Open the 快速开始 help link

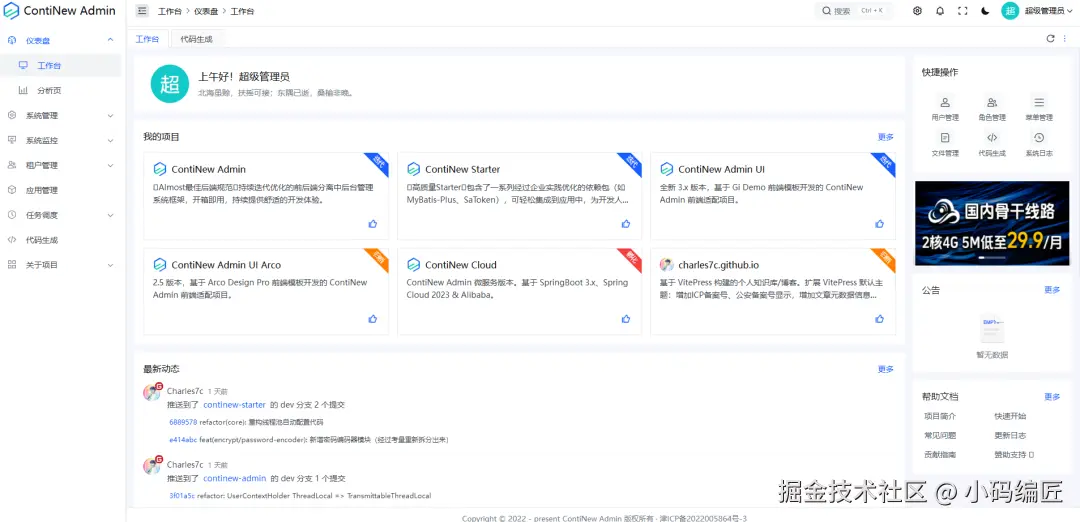tap(1010, 416)
